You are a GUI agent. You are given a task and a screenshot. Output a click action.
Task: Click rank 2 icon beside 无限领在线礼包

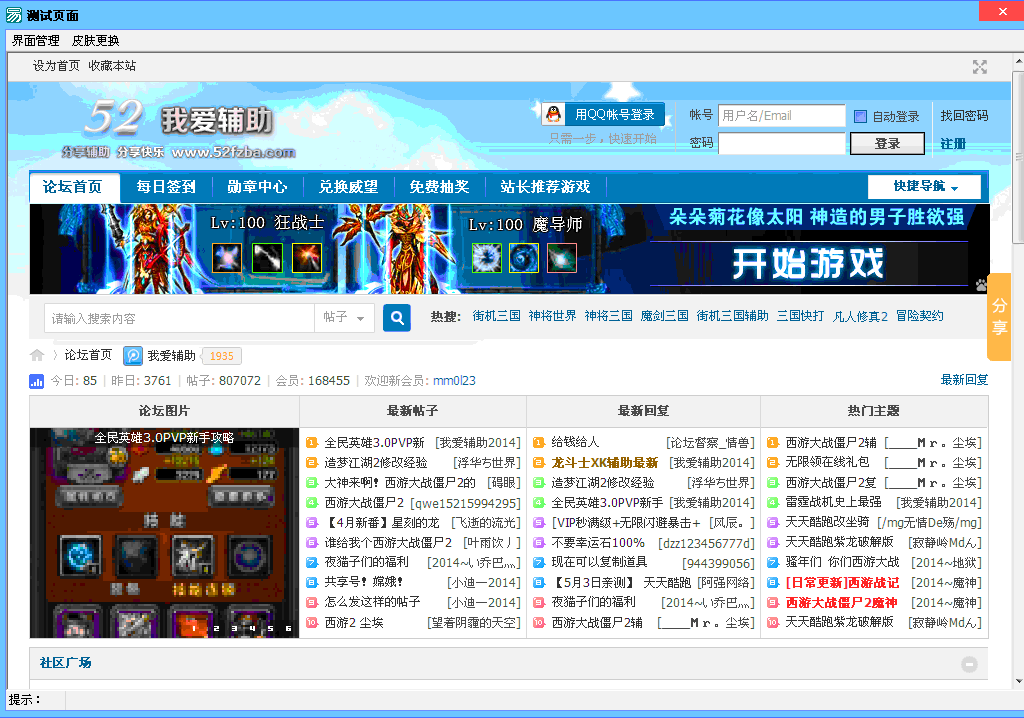[x=773, y=463]
